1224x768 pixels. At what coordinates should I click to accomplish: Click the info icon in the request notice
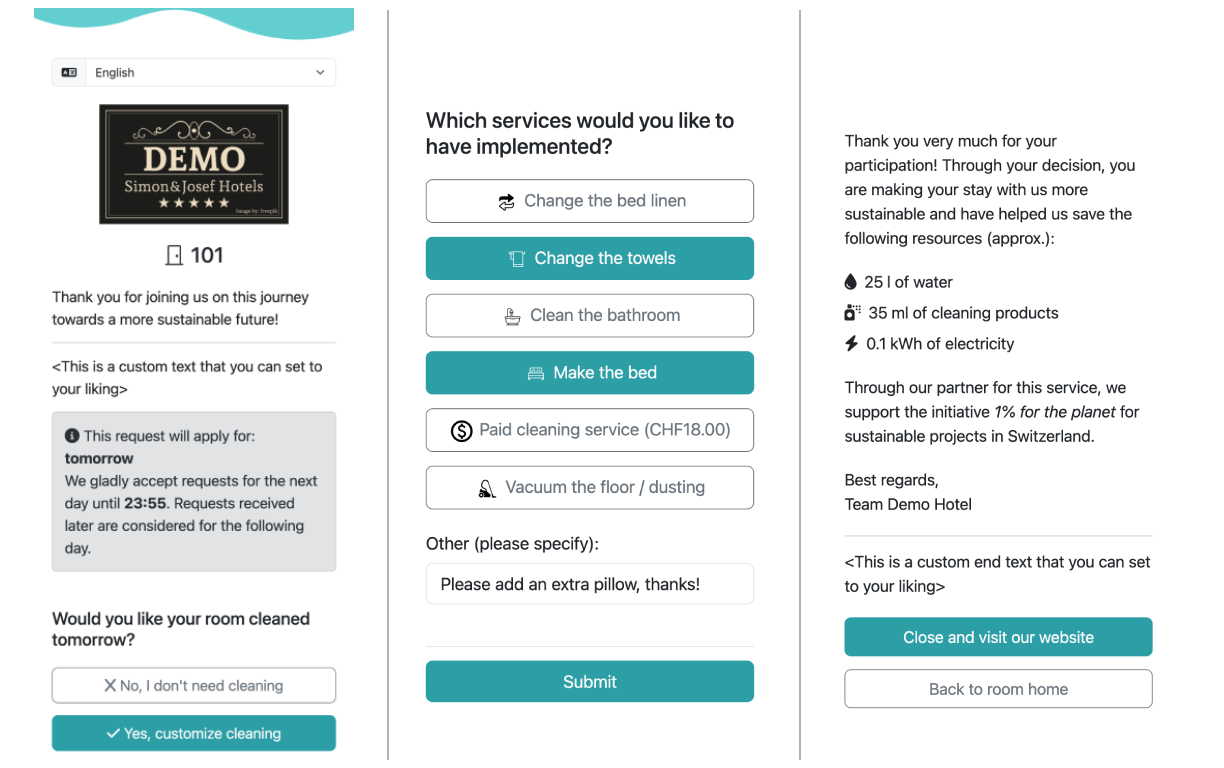tap(70, 435)
